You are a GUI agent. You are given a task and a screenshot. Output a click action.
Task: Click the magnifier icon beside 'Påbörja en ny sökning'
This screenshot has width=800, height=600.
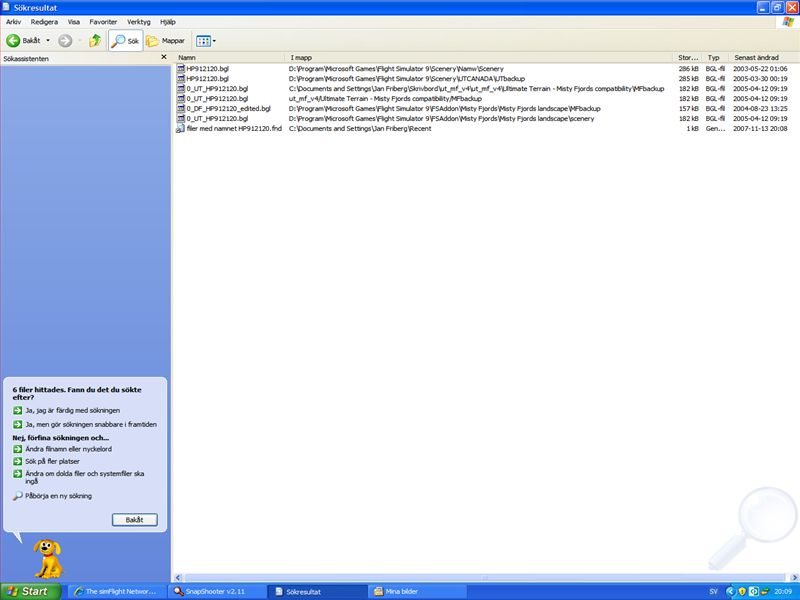17,496
